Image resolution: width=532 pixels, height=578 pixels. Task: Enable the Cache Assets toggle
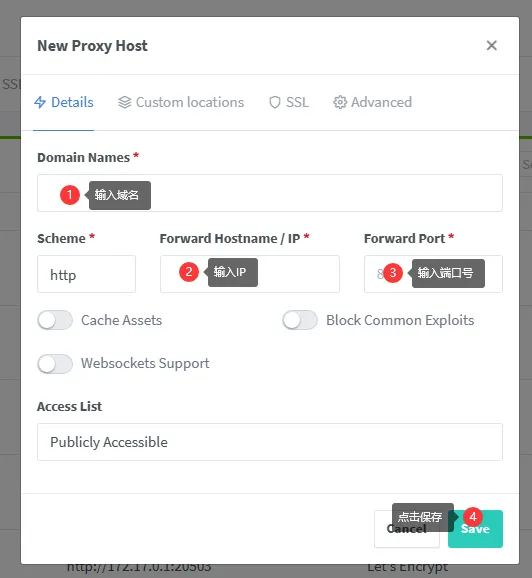55,320
